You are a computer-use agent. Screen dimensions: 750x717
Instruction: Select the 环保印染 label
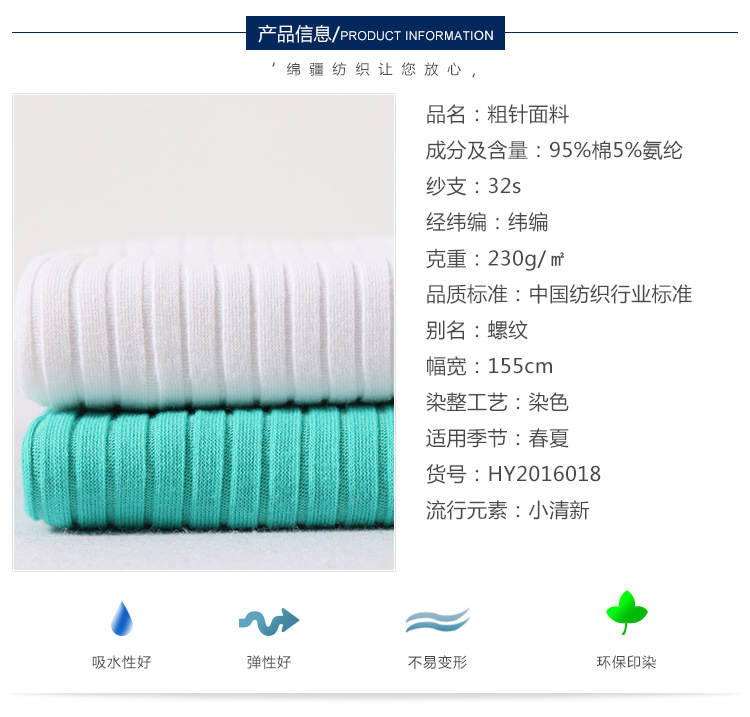(626, 662)
